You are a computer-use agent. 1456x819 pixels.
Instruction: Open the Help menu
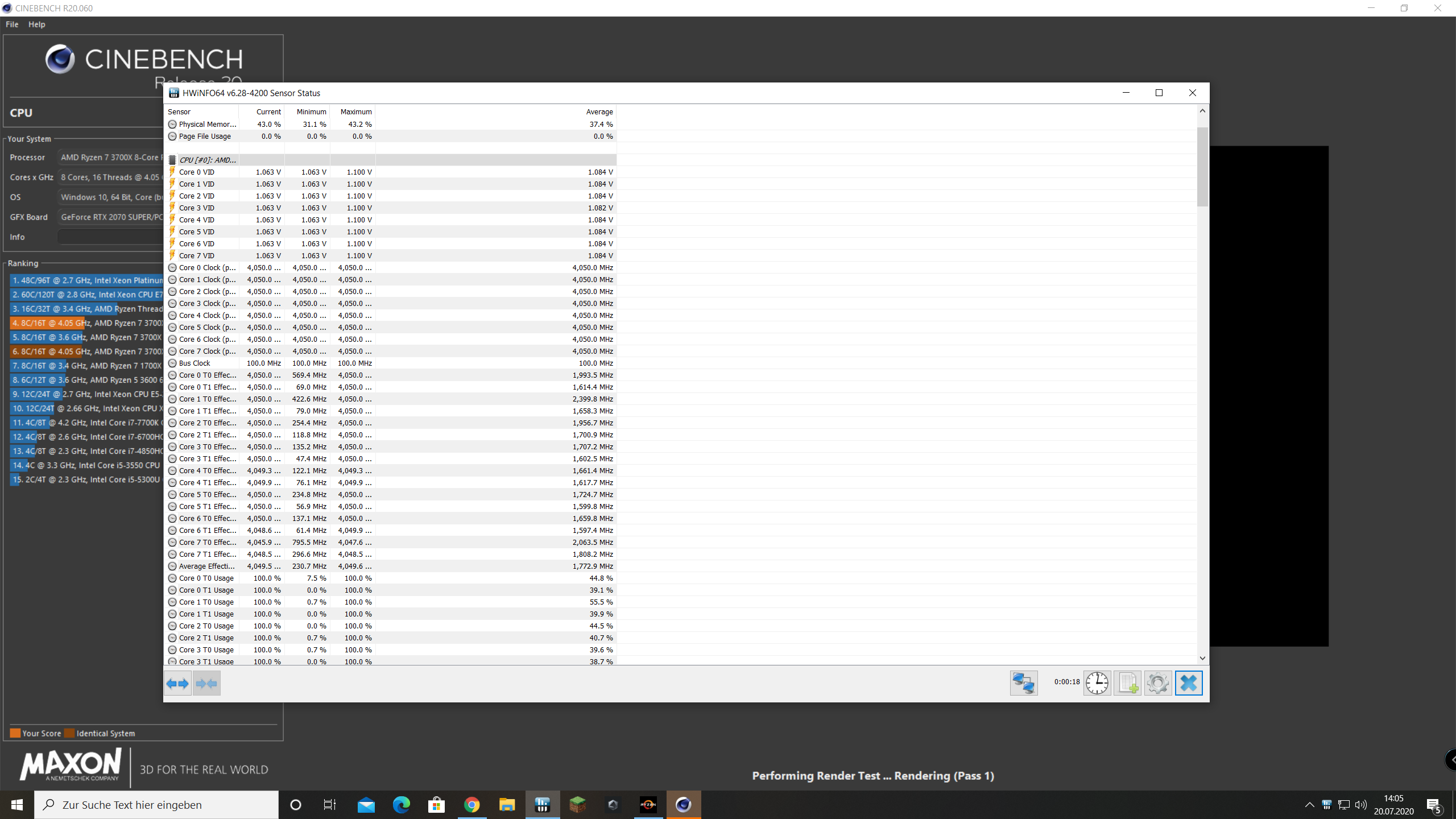36,24
